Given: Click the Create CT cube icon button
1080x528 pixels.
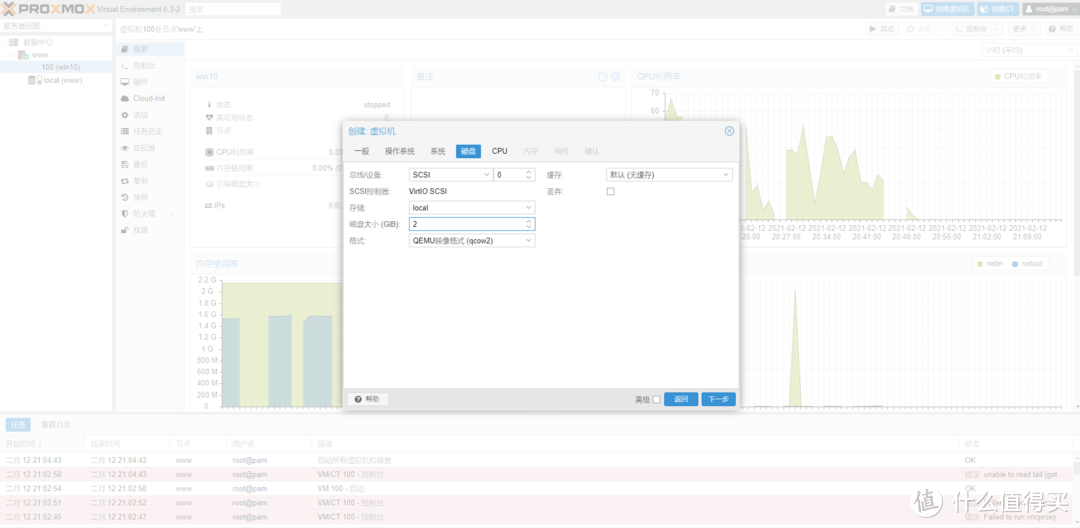Looking at the screenshot, I should tap(997, 9).
